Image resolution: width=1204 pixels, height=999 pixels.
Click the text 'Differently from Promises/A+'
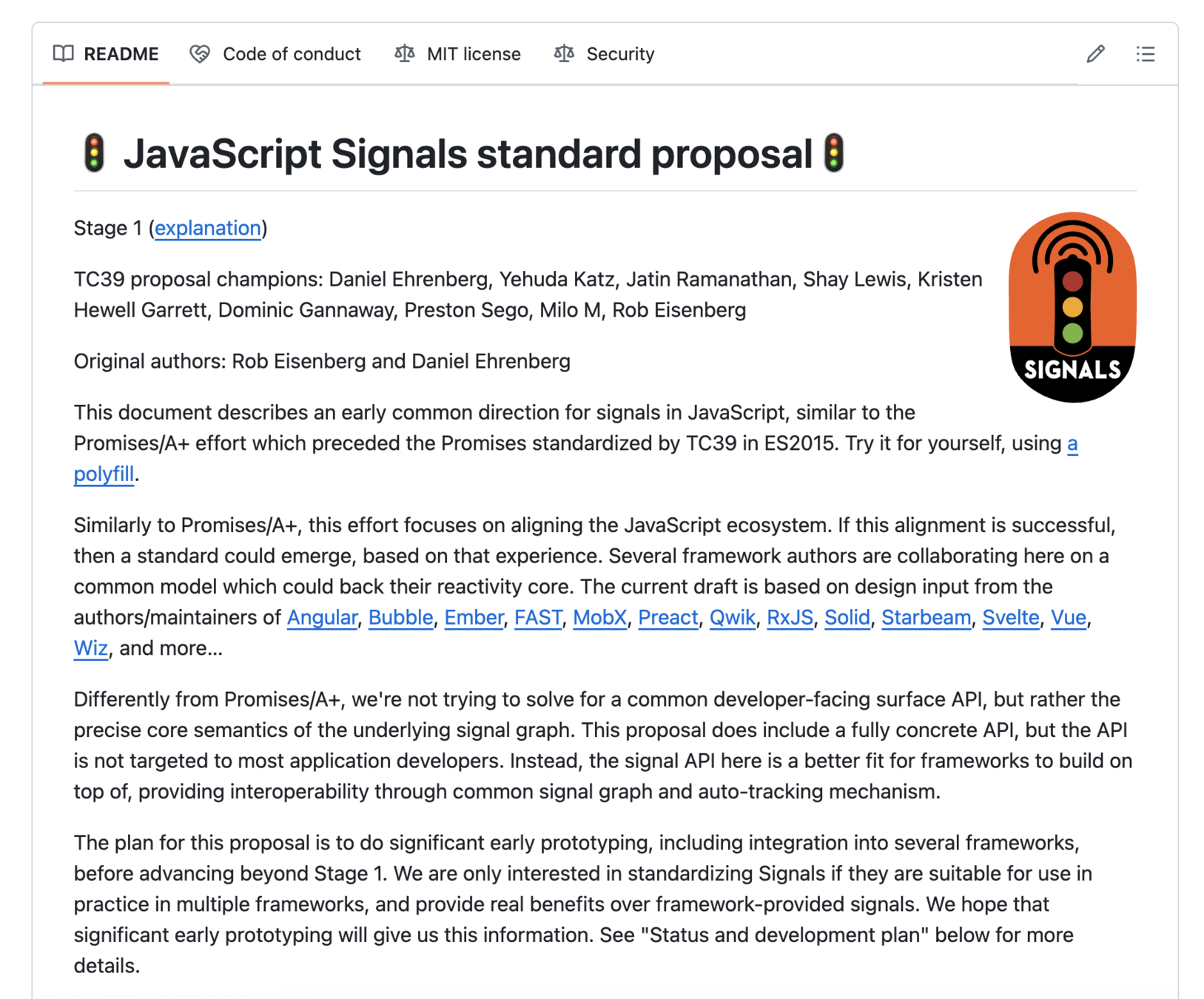(207, 699)
